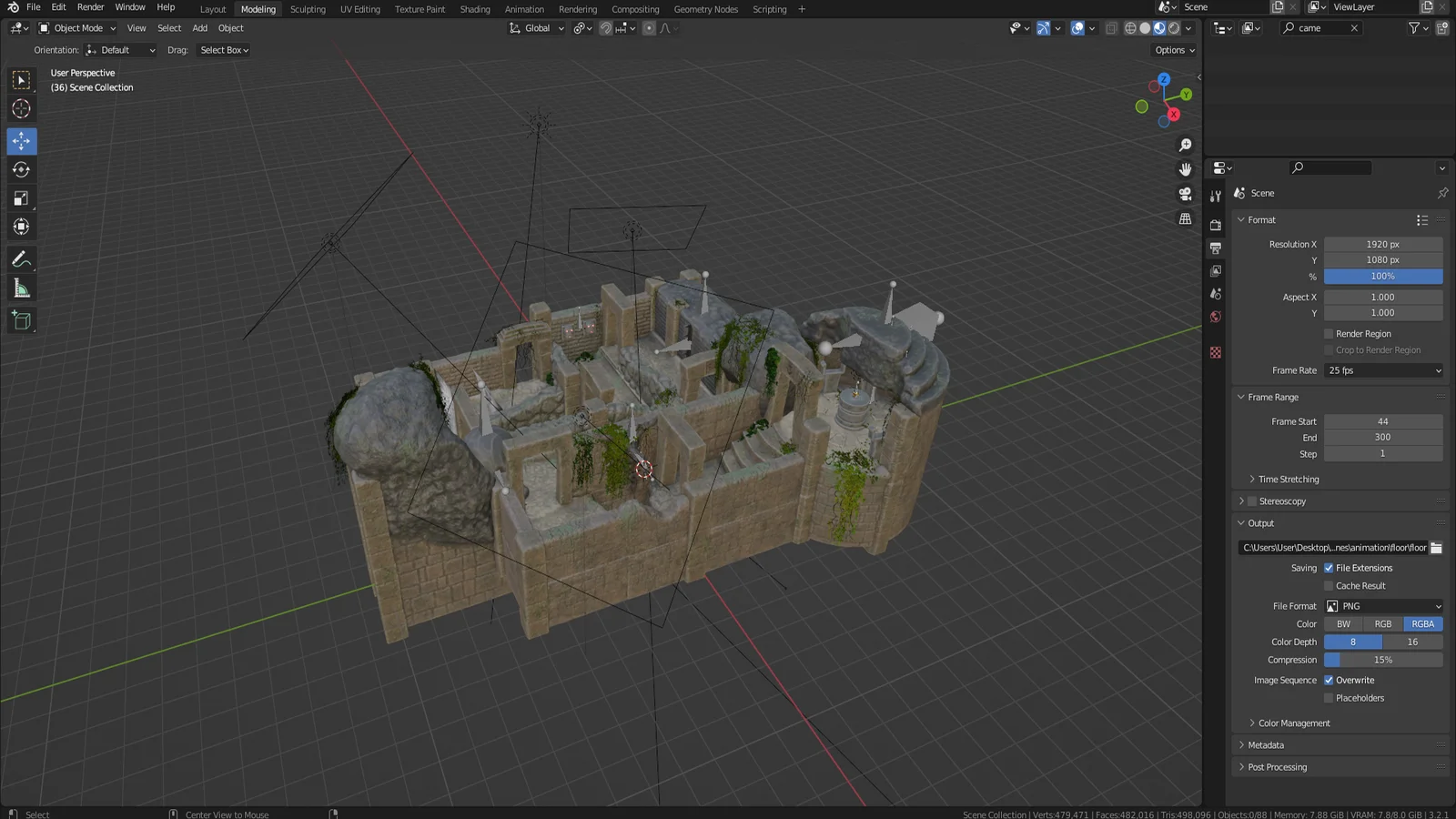This screenshot has width=1456, height=819.
Task: Open the Render menu
Action: click(90, 7)
